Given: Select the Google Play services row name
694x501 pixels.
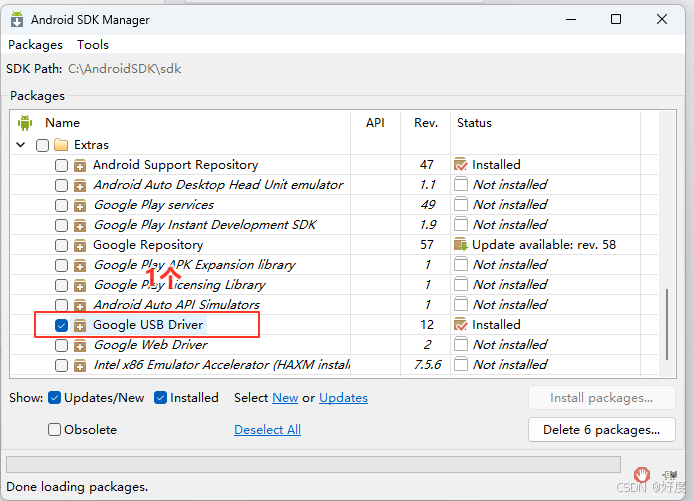Looking at the screenshot, I should (154, 205).
